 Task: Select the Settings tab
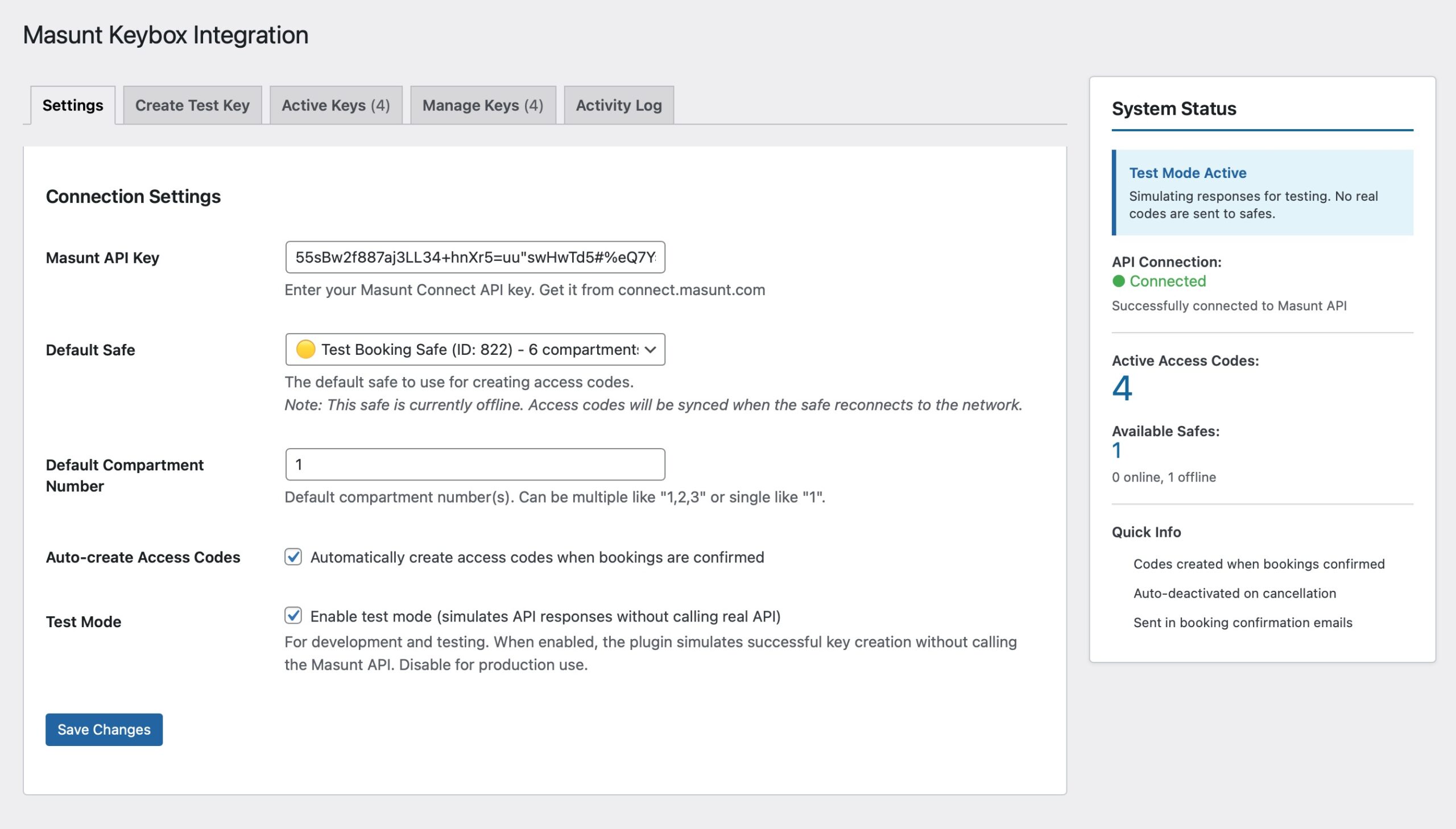pyautogui.click(x=73, y=105)
